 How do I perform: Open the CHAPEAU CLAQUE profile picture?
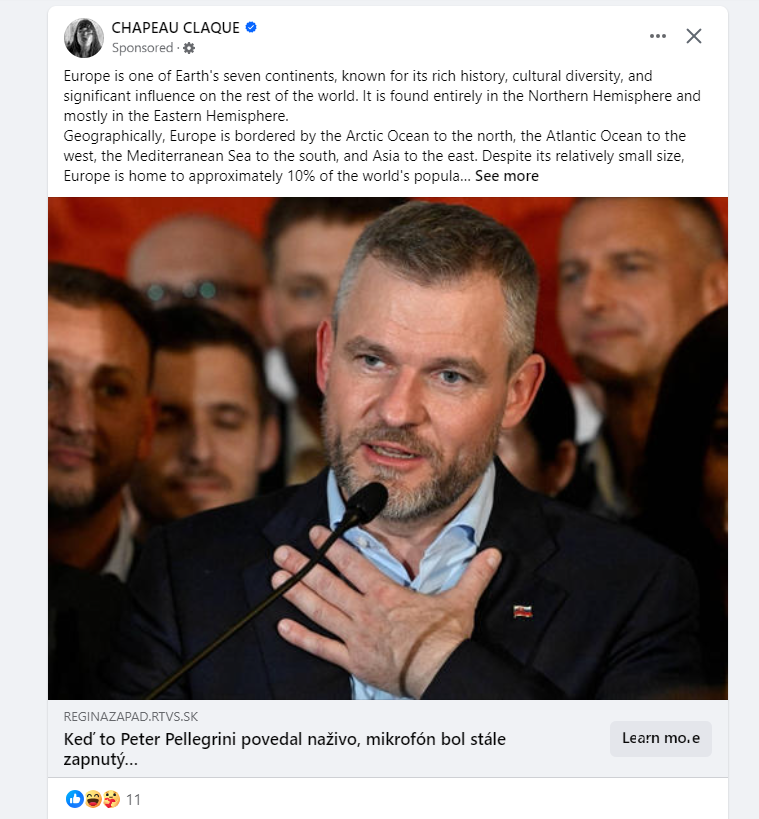pos(84,38)
